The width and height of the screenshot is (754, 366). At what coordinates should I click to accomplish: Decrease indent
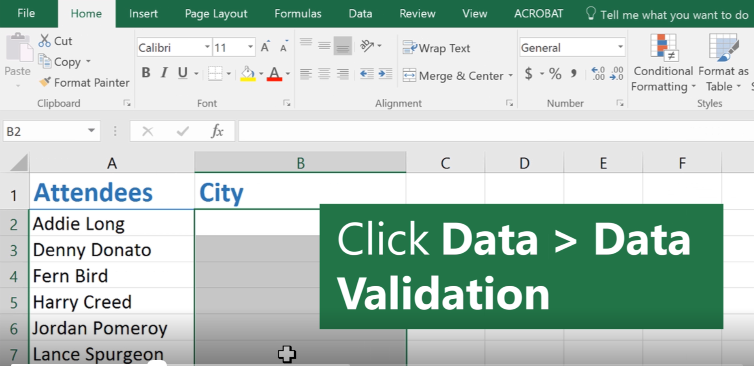point(367,74)
